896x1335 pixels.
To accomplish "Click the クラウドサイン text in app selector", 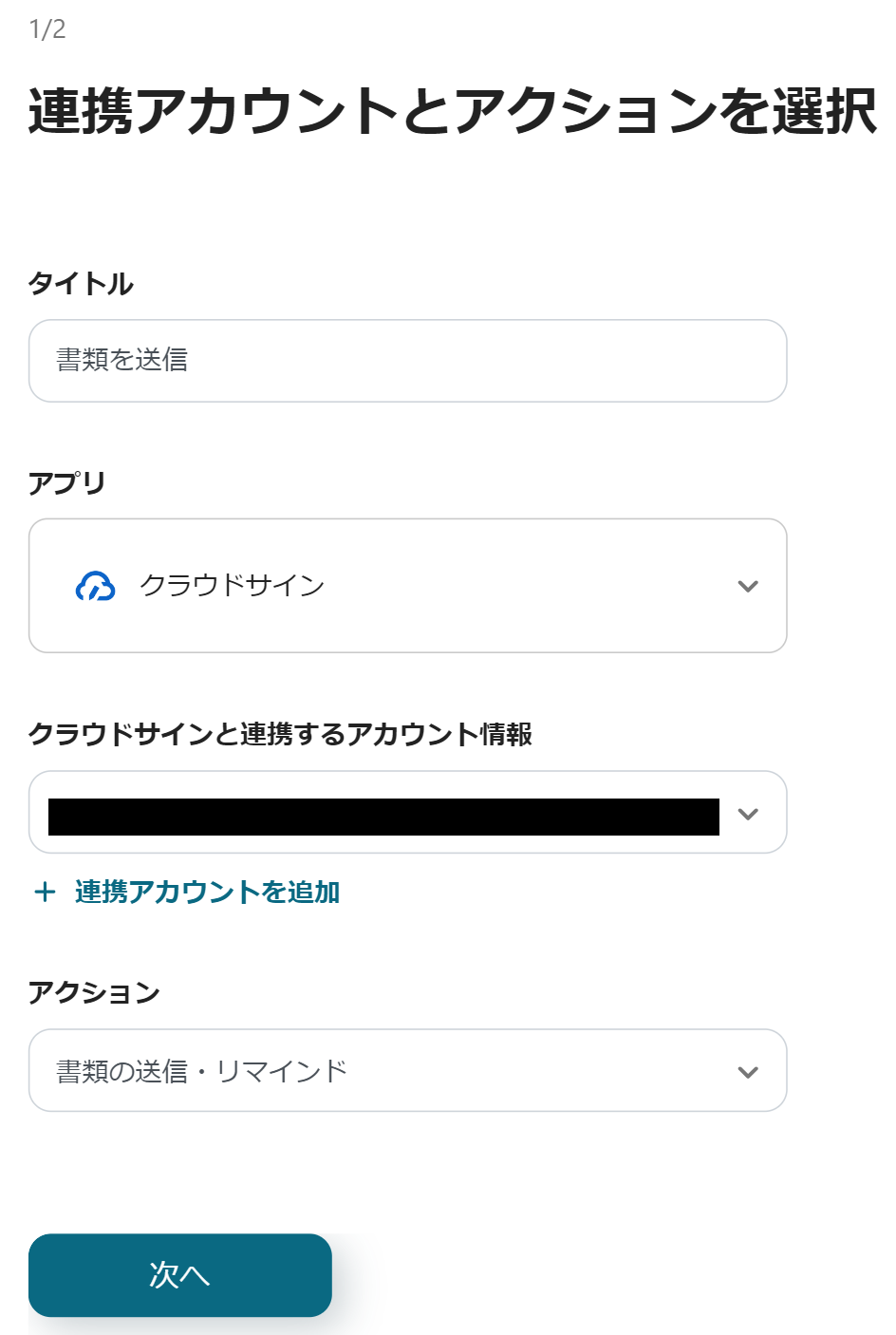I will click(x=232, y=586).
